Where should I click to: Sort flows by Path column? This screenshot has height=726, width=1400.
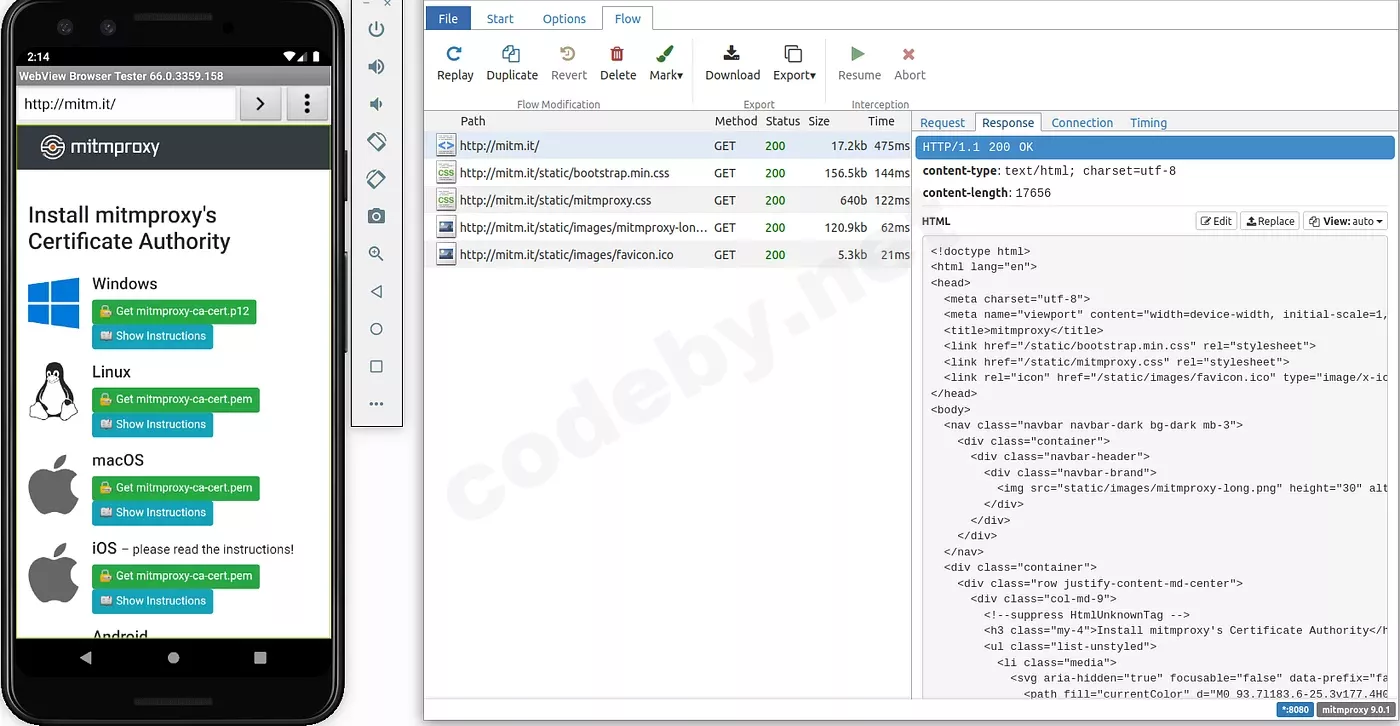click(473, 121)
